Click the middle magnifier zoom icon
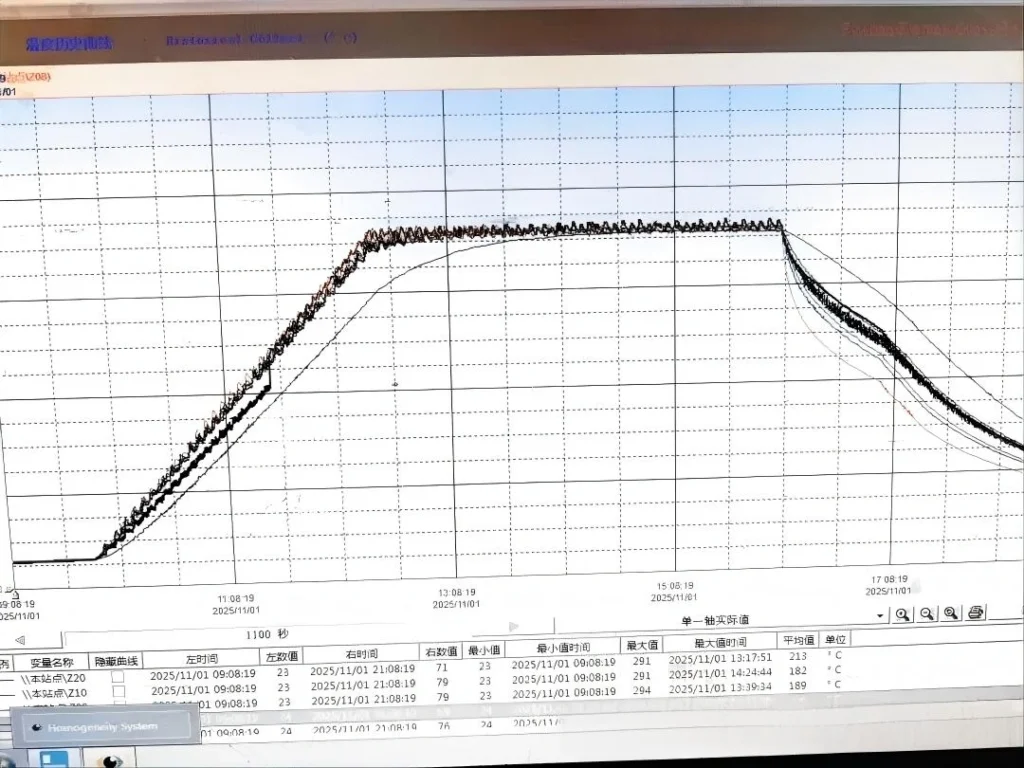 point(927,614)
